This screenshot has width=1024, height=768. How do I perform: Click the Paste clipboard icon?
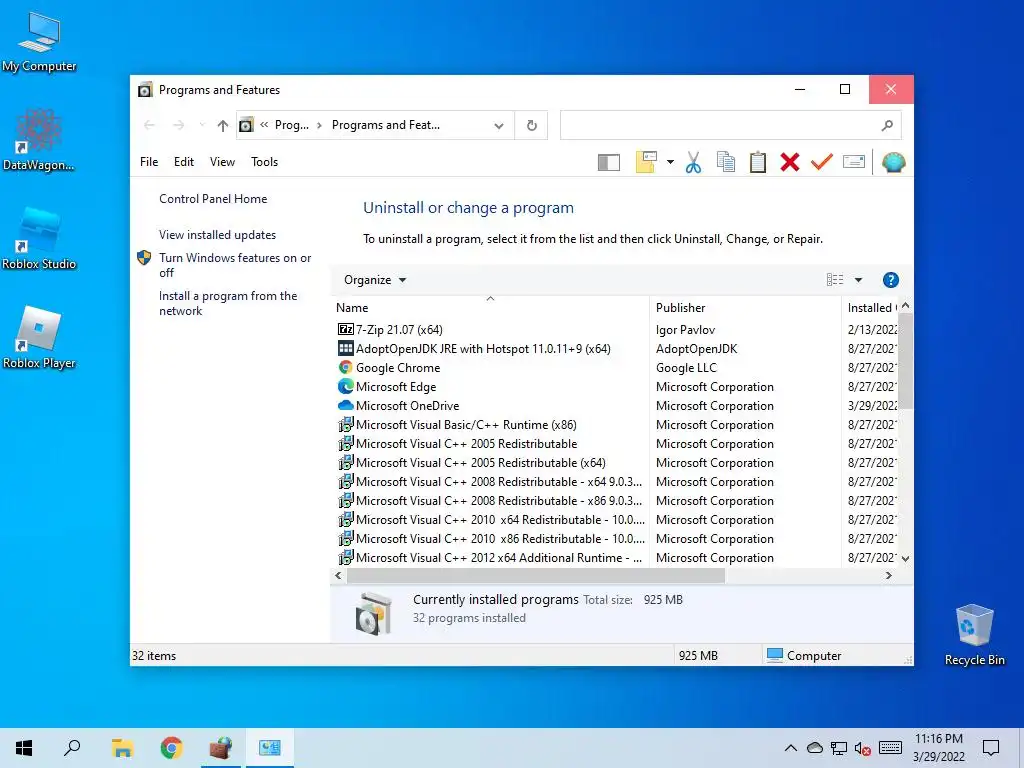click(758, 162)
